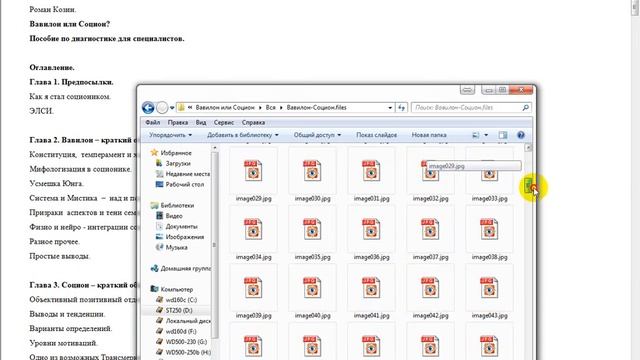Image resolution: width=640 pixels, height=360 pixels.
Task: Select the image041.jpg file icon
Action: pos(371,288)
